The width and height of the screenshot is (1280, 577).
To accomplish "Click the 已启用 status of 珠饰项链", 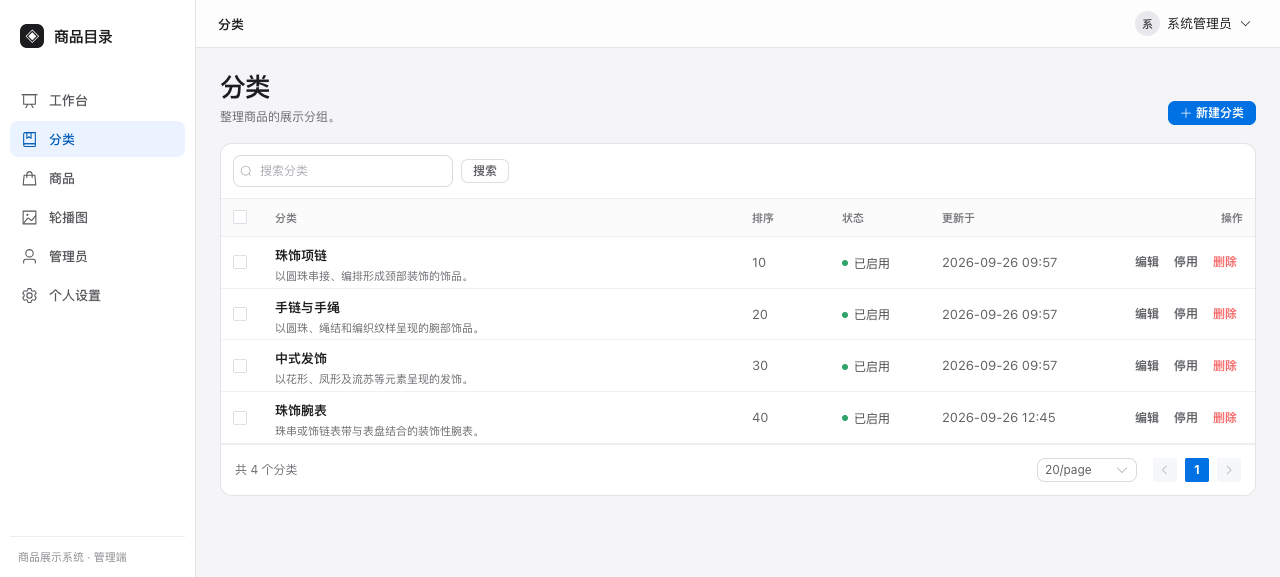I will coord(866,263).
